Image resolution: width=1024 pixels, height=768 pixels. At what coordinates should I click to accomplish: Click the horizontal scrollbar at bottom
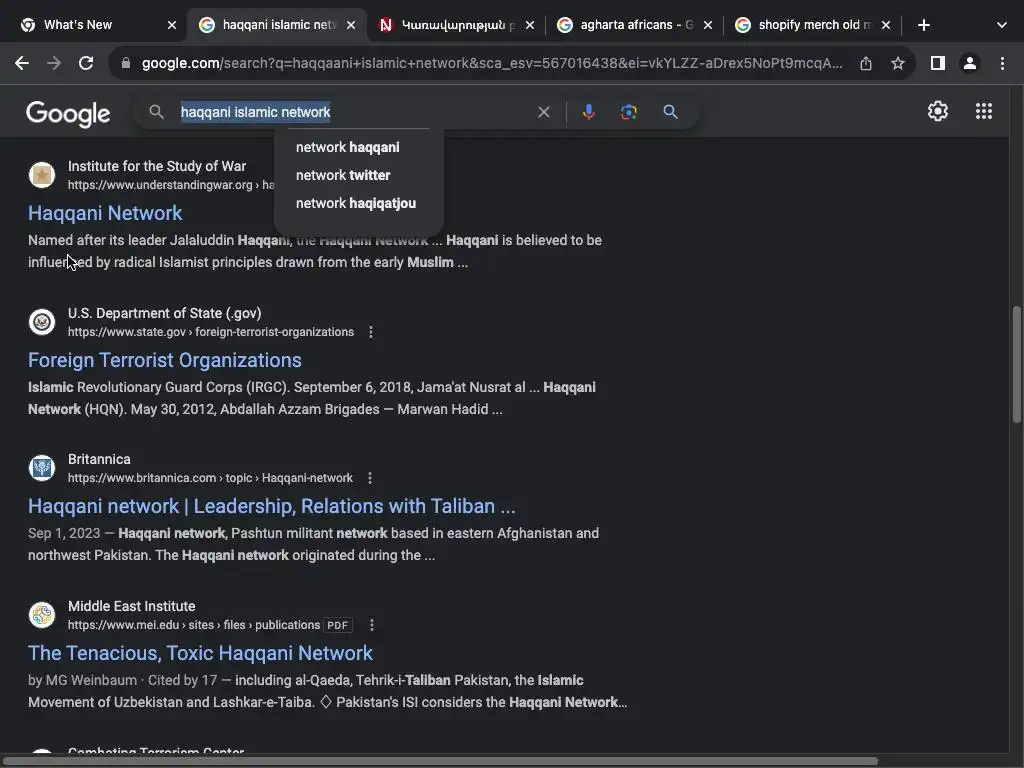(x=440, y=761)
